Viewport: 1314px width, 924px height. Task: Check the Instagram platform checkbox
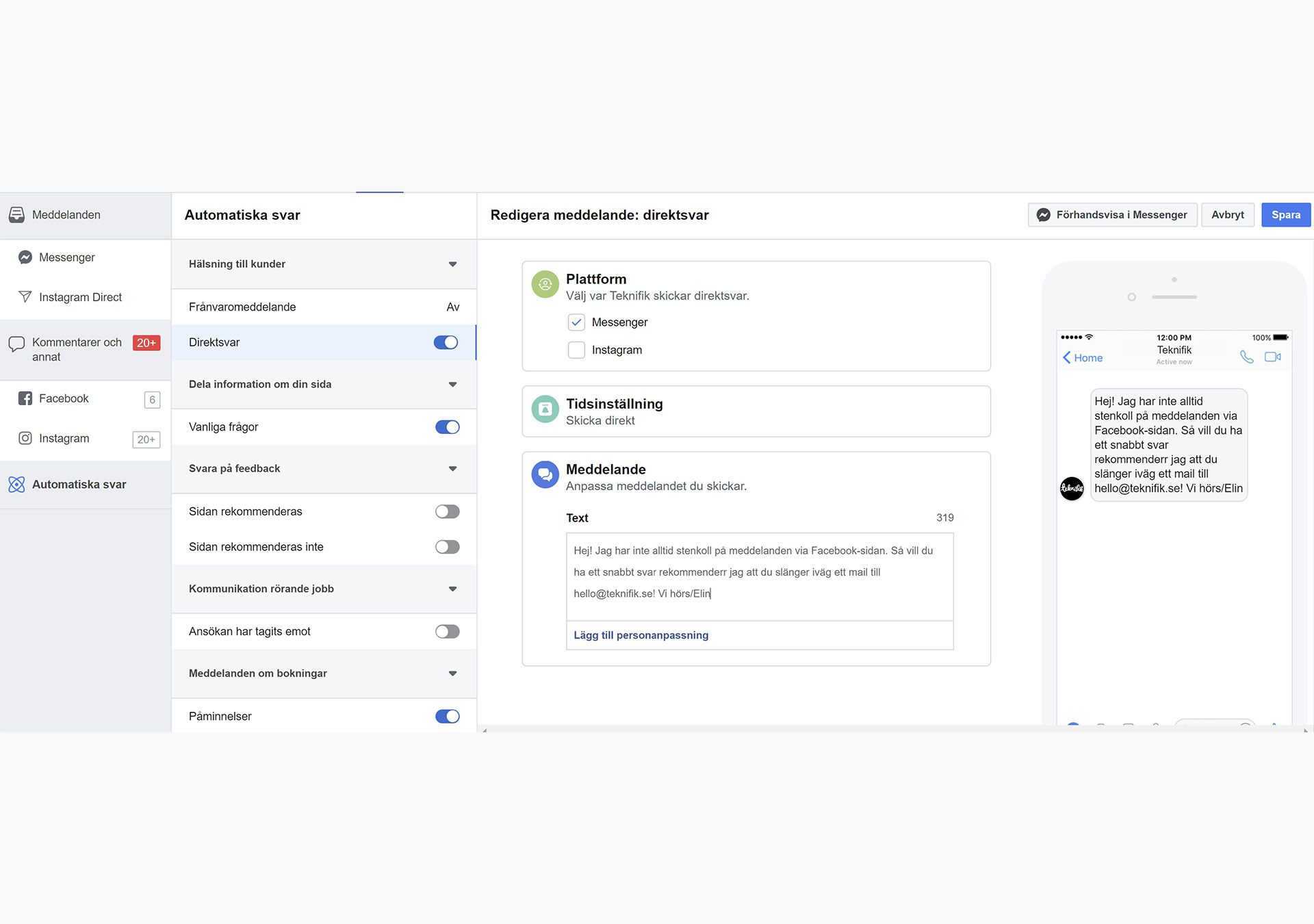click(576, 350)
